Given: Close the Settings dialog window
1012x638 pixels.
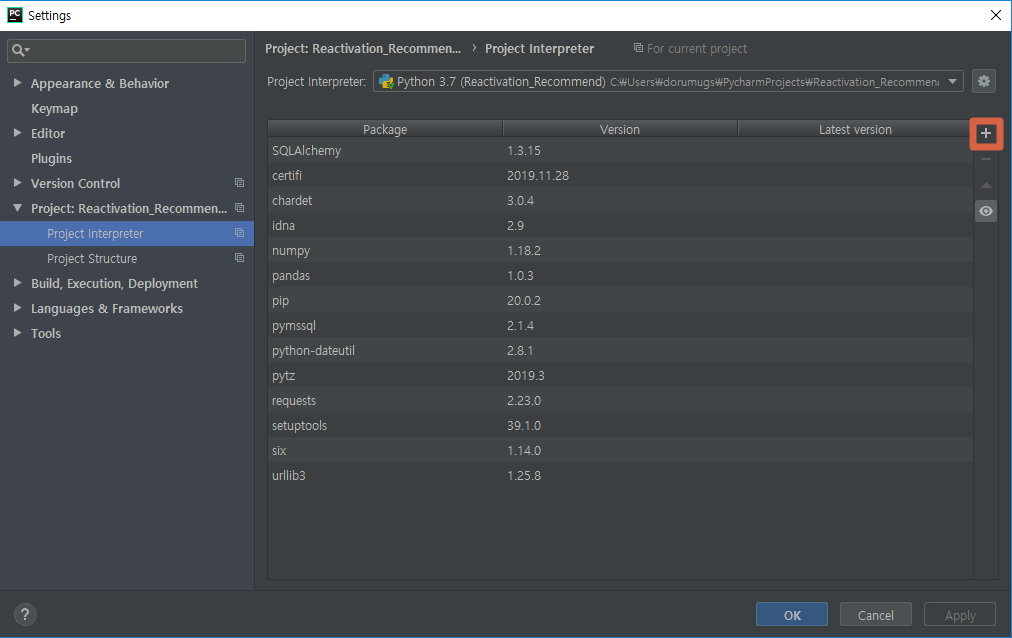Looking at the screenshot, I should click(996, 15).
